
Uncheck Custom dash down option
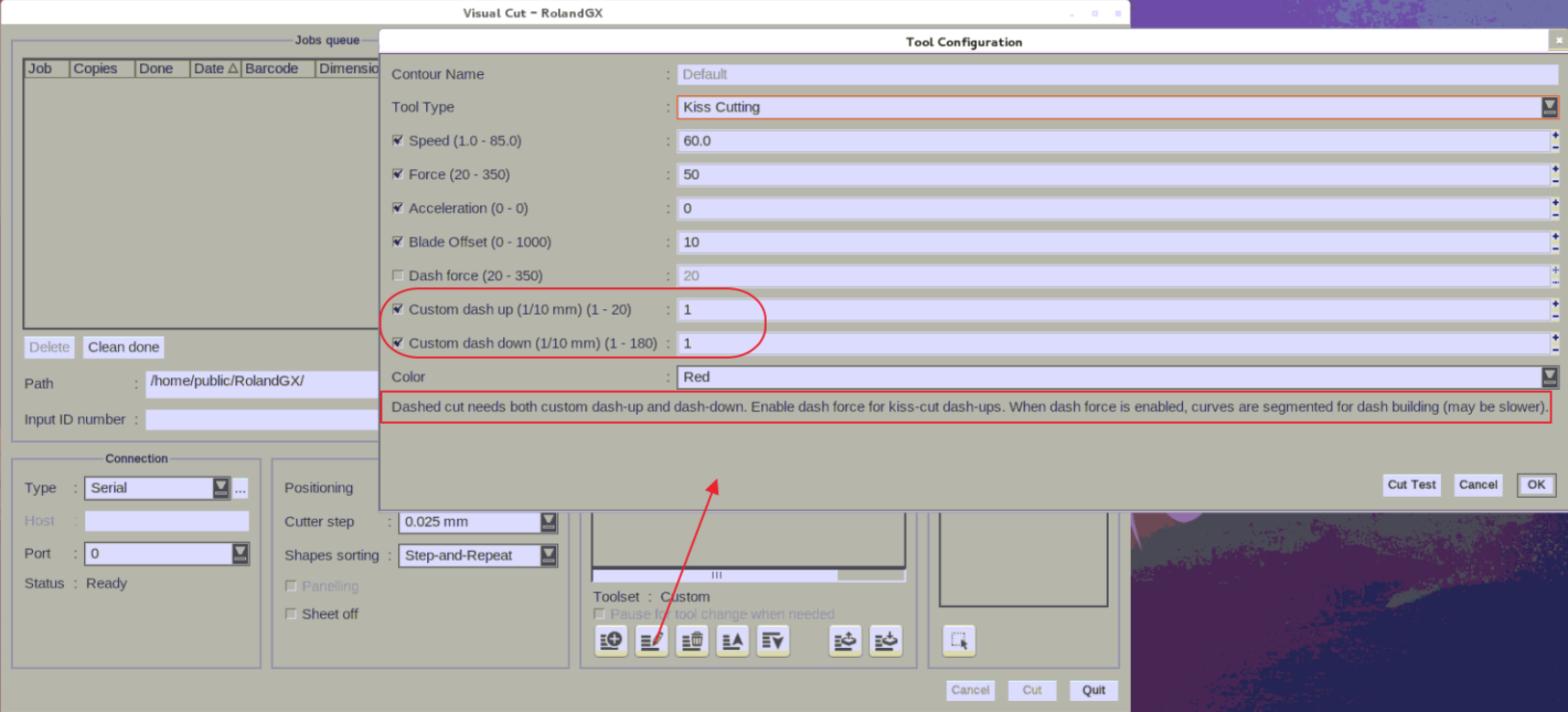click(x=398, y=344)
